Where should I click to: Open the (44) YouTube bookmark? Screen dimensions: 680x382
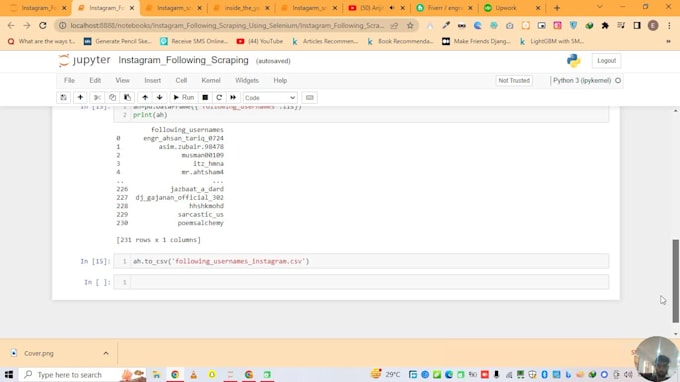click(x=260, y=41)
